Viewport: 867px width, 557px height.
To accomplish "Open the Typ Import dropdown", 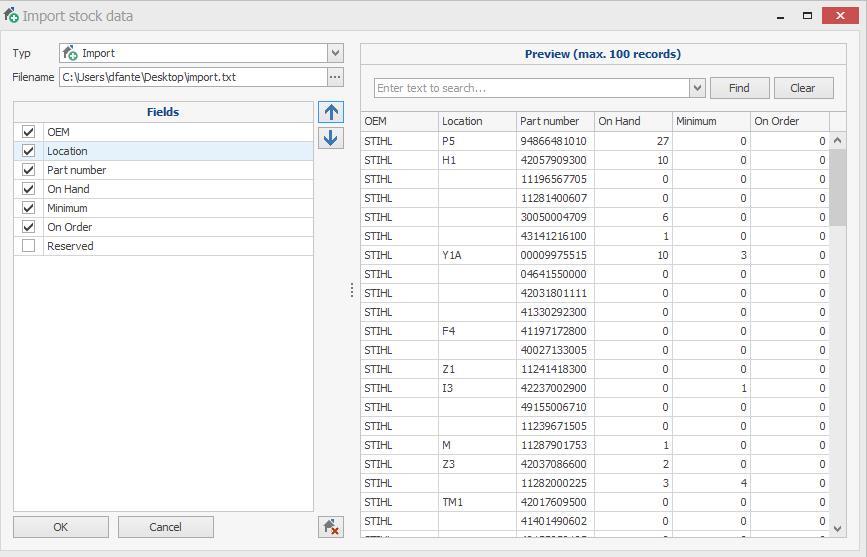I will pyautogui.click(x=335, y=53).
